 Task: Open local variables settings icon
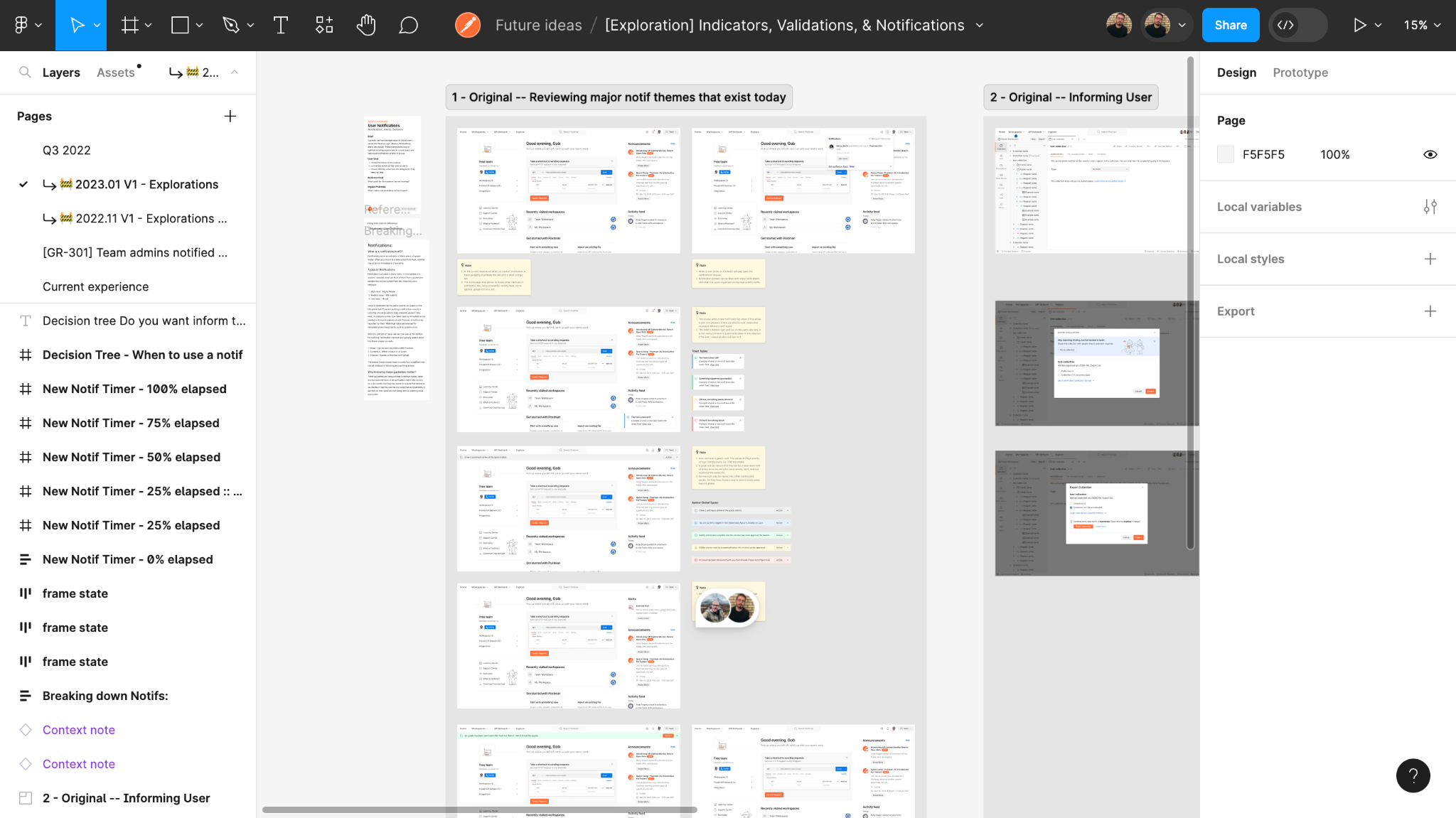pos(1430,207)
